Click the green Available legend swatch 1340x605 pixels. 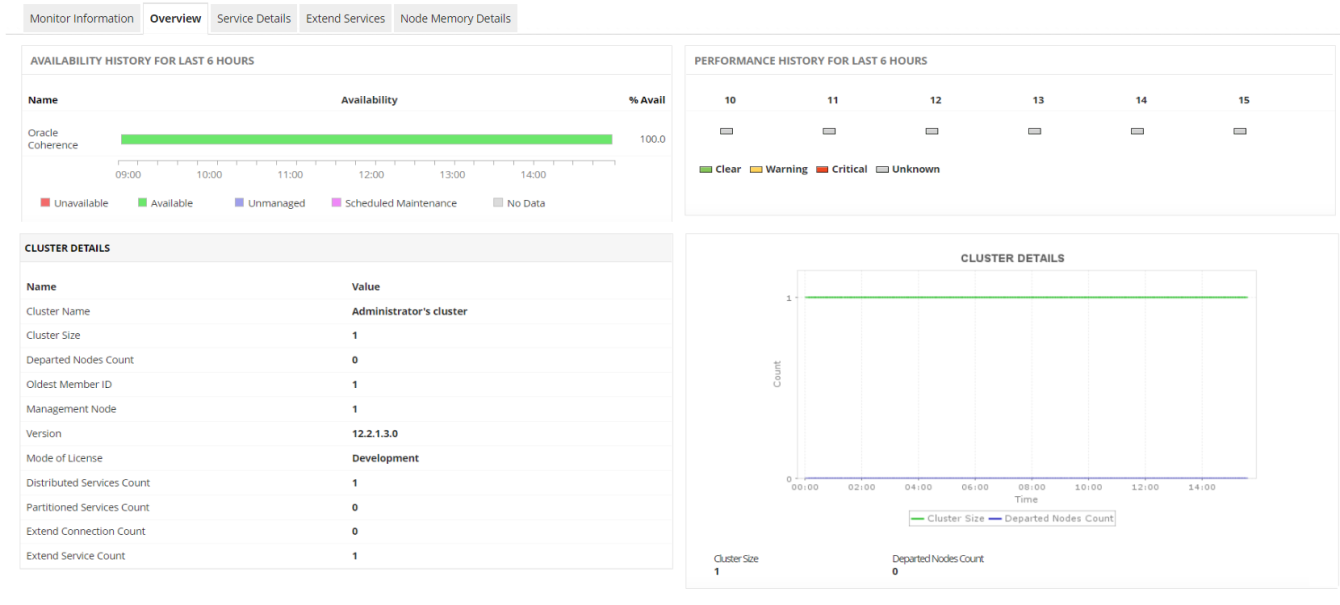(x=143, y=203)
